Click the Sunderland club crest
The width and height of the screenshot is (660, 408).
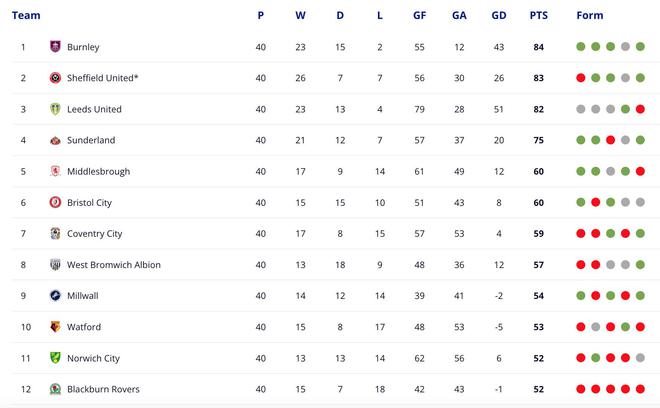(x=55, y=140)
